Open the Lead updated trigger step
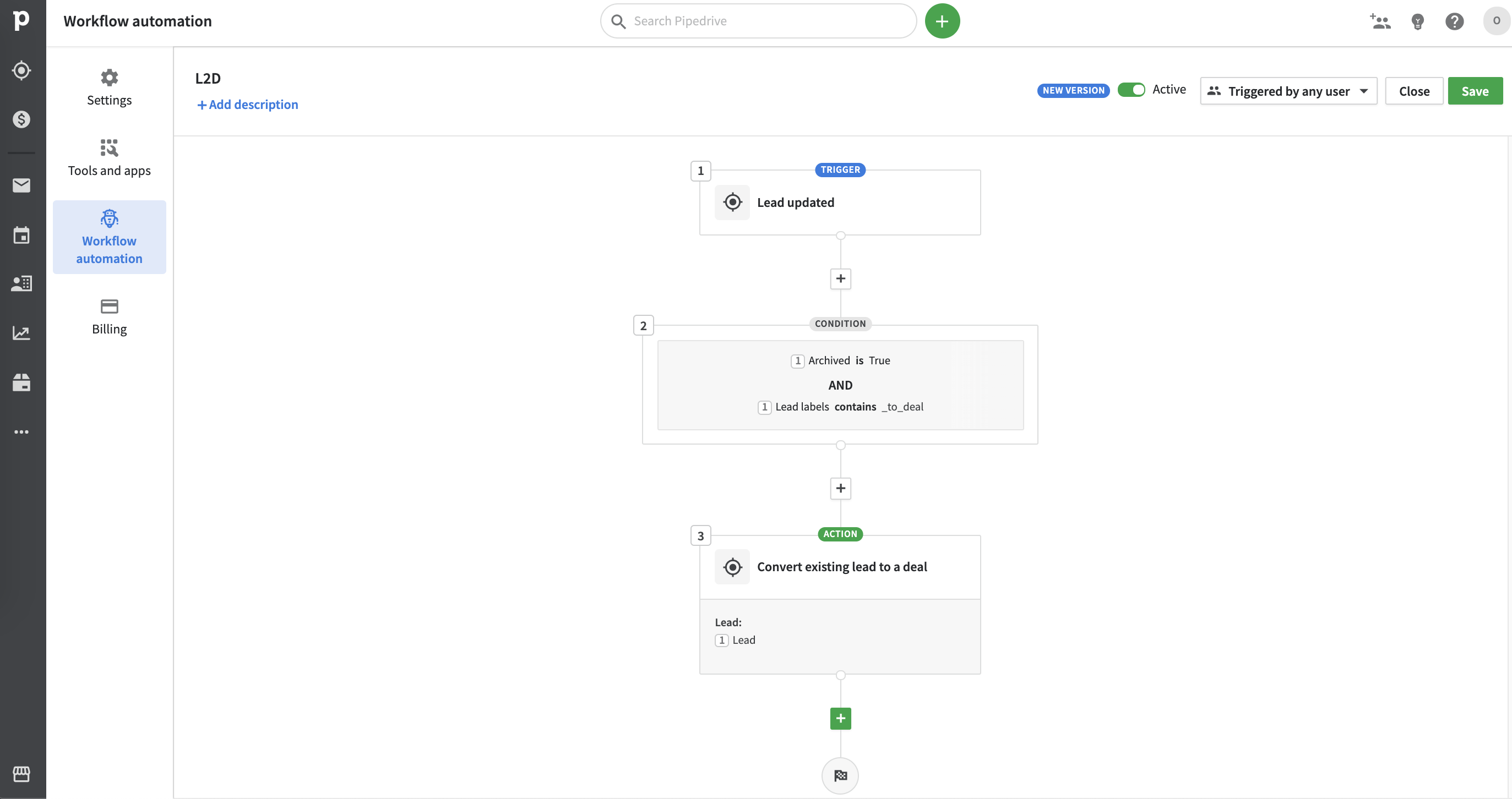This screenshot has width=1512, height=799. point(840,203)
